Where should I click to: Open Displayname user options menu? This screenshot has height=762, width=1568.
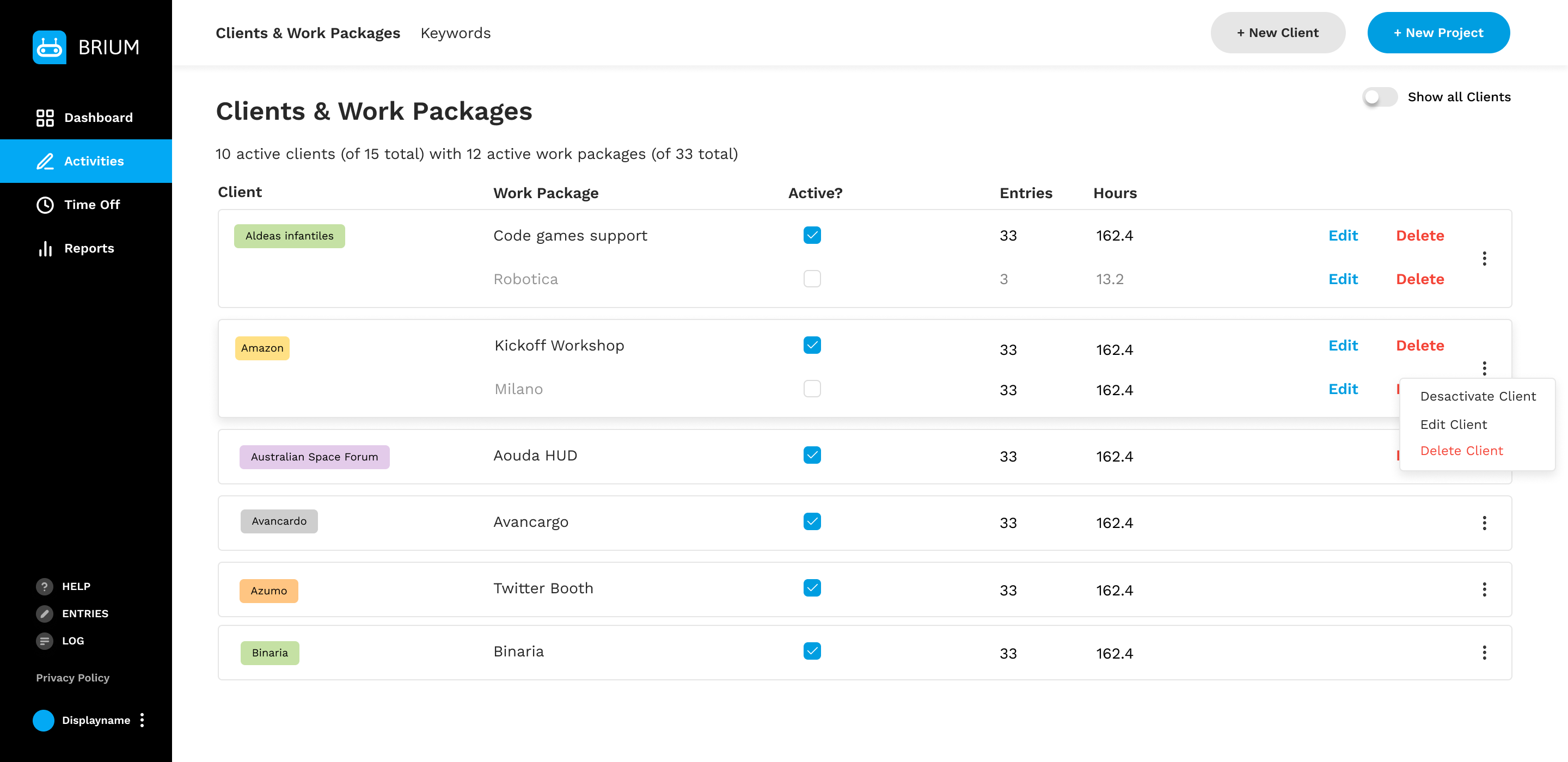[x=142, y=720]
